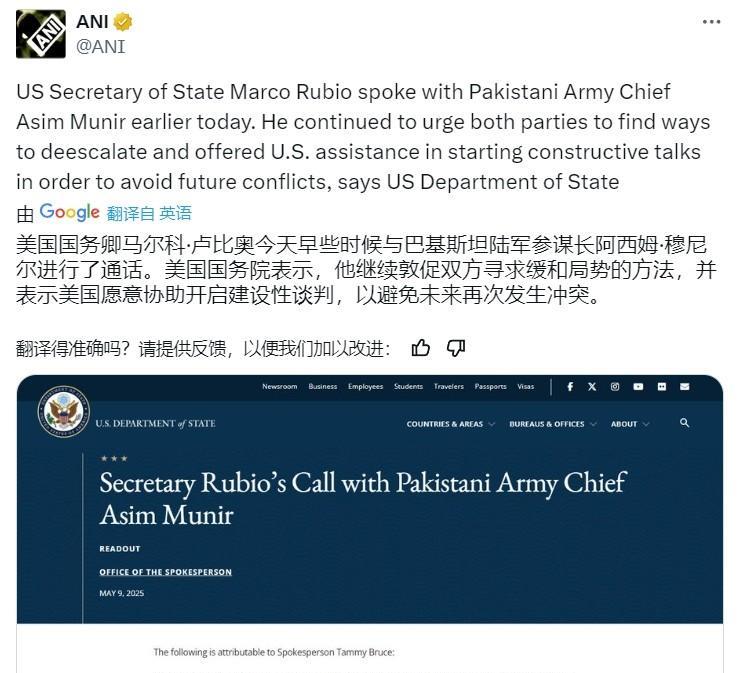Open the State Department Instagram icon
The image size is (744, 673).
[615, 387]
